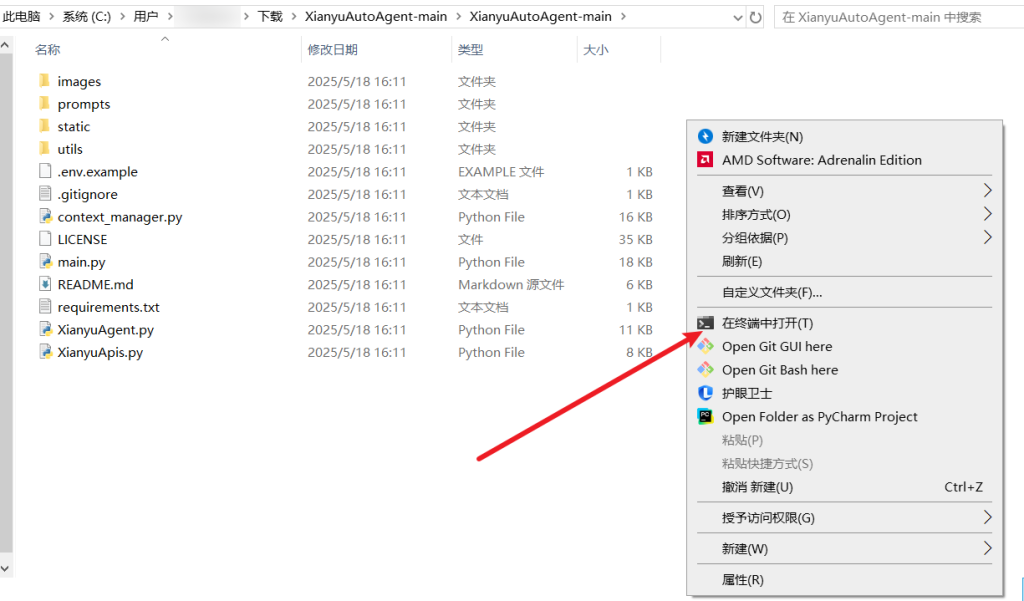Image resolution: width=1024 pixels, height=601 pixels.
Task: Click the search box for XianyuAutoAgent-main
Action: [x=895, y=17]
